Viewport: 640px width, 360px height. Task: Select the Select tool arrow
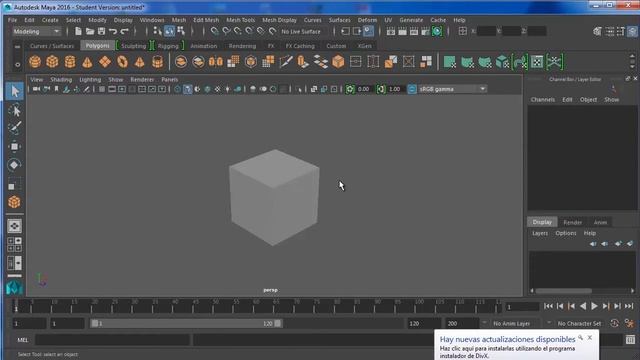tap(15, 91)
